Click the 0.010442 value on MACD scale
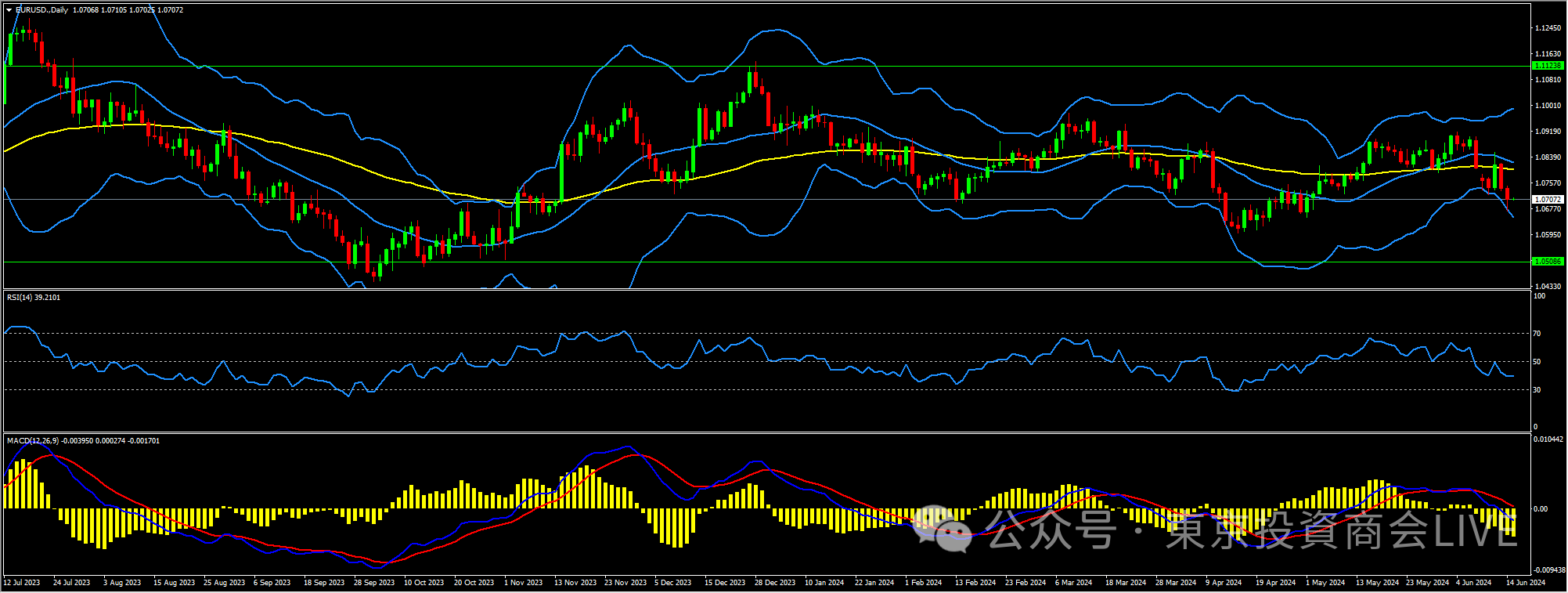Image resolution: width=1568 pixels, height=593 pixels. tap(1548, 439)
